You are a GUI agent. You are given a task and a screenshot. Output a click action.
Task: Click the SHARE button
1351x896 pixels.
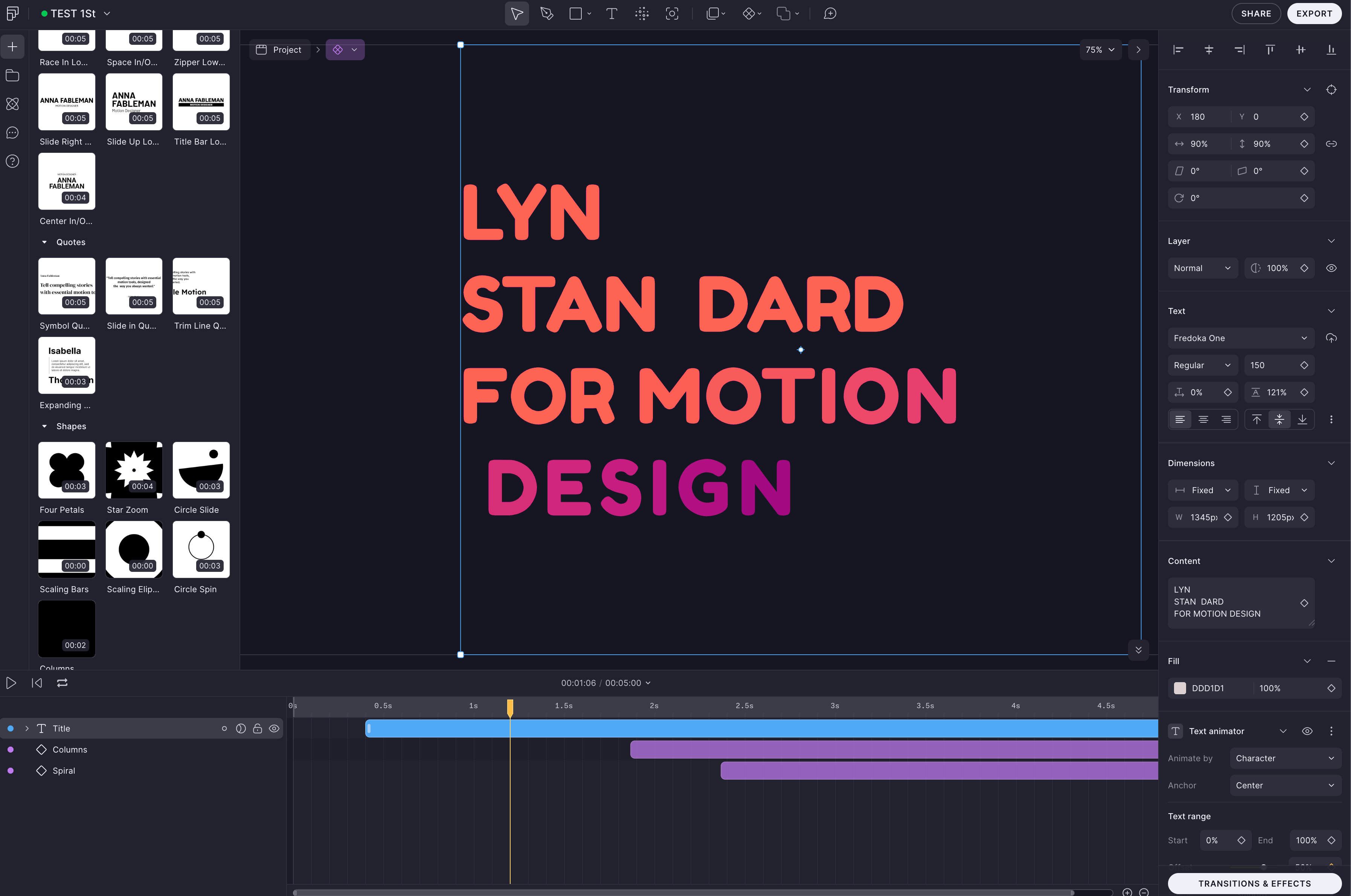pos(1256,14)
